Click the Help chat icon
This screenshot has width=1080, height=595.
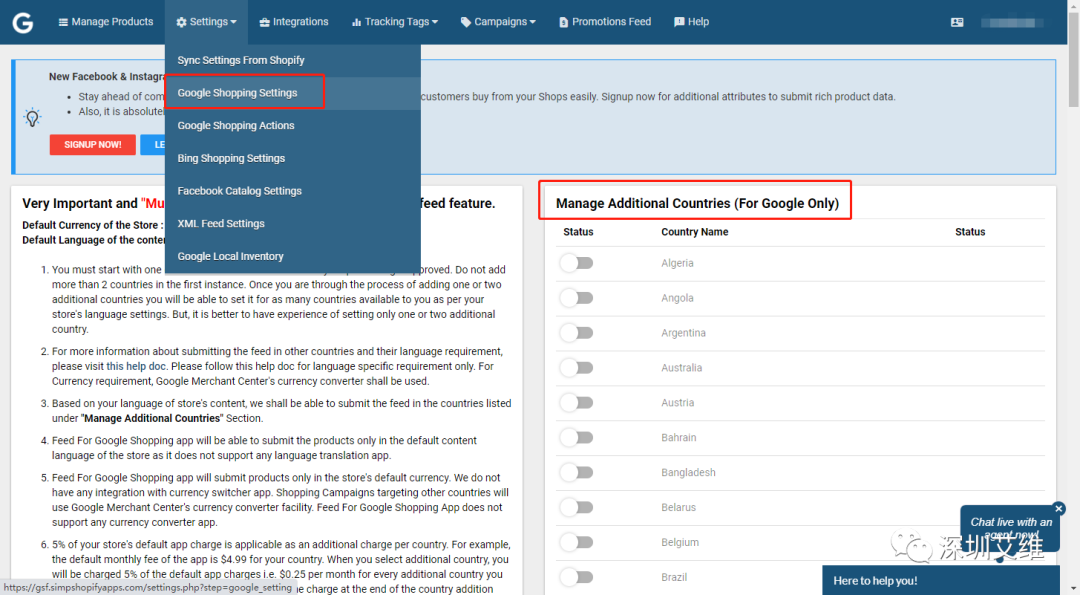[679, 22]
